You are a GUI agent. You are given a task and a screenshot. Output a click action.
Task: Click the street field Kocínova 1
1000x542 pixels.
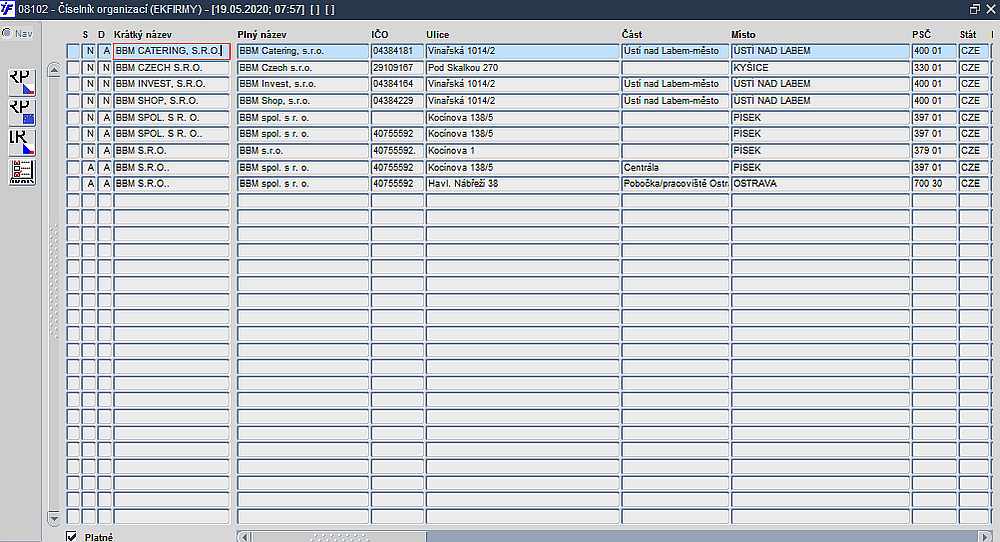point(522,150)
